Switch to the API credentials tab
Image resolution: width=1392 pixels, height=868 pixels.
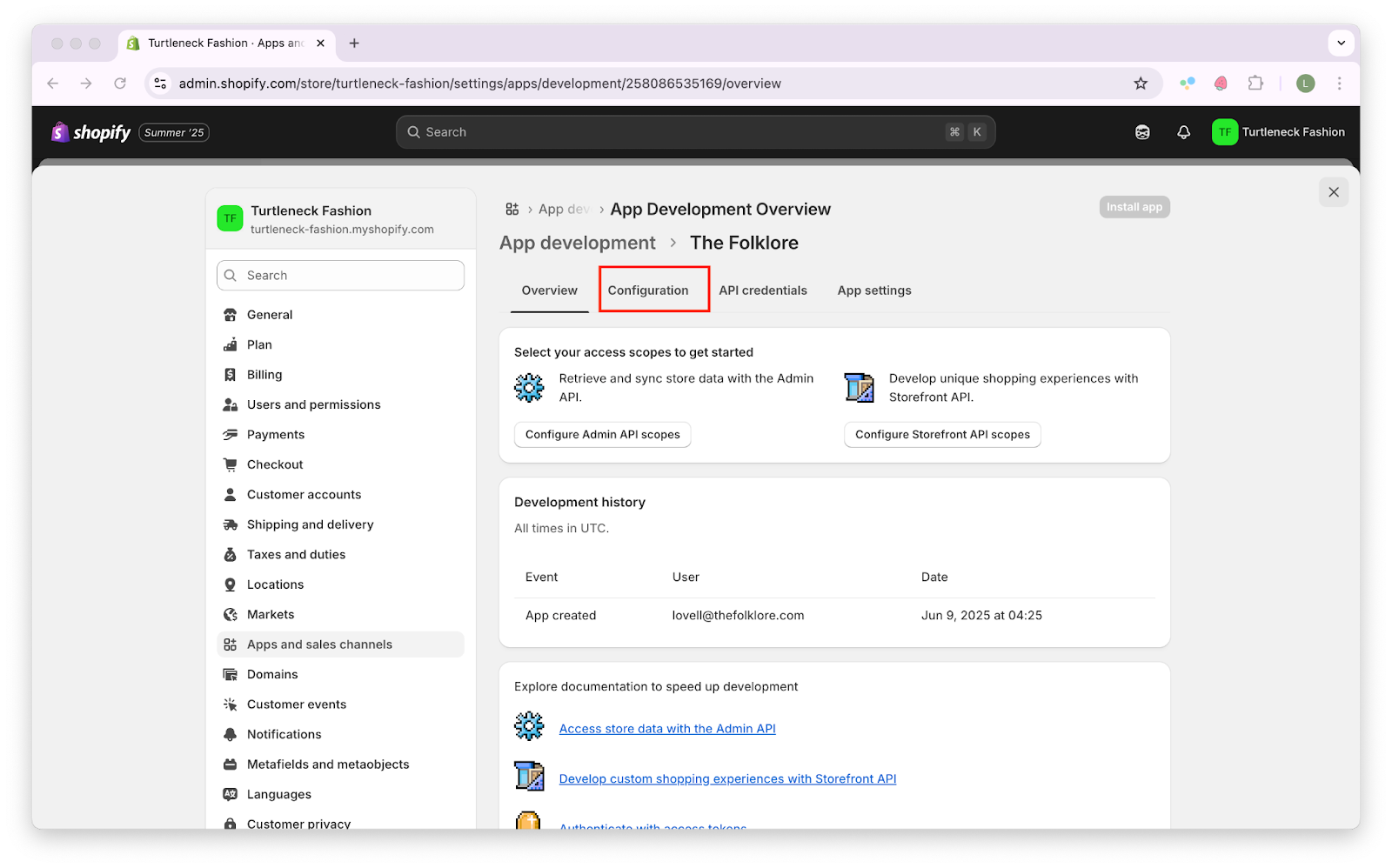pyautogui.click(x=762, y=290)
